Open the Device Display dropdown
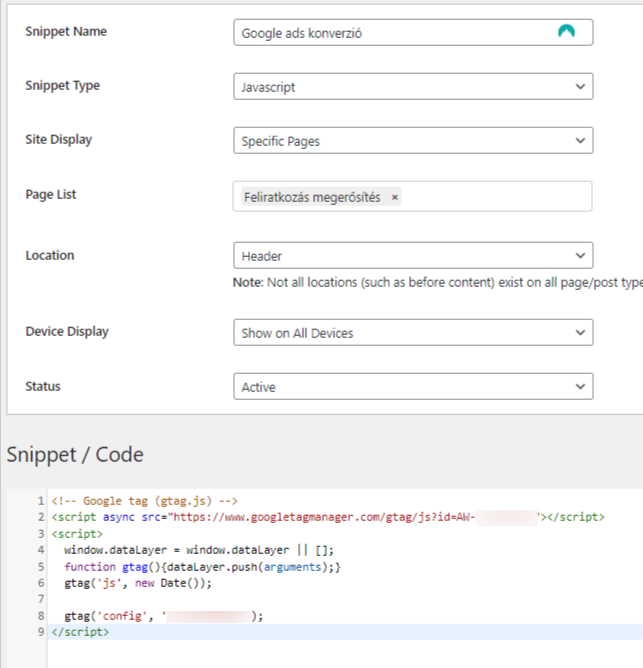Image resolution: width=643 pixels, height=668 pixels. point(413,332)
